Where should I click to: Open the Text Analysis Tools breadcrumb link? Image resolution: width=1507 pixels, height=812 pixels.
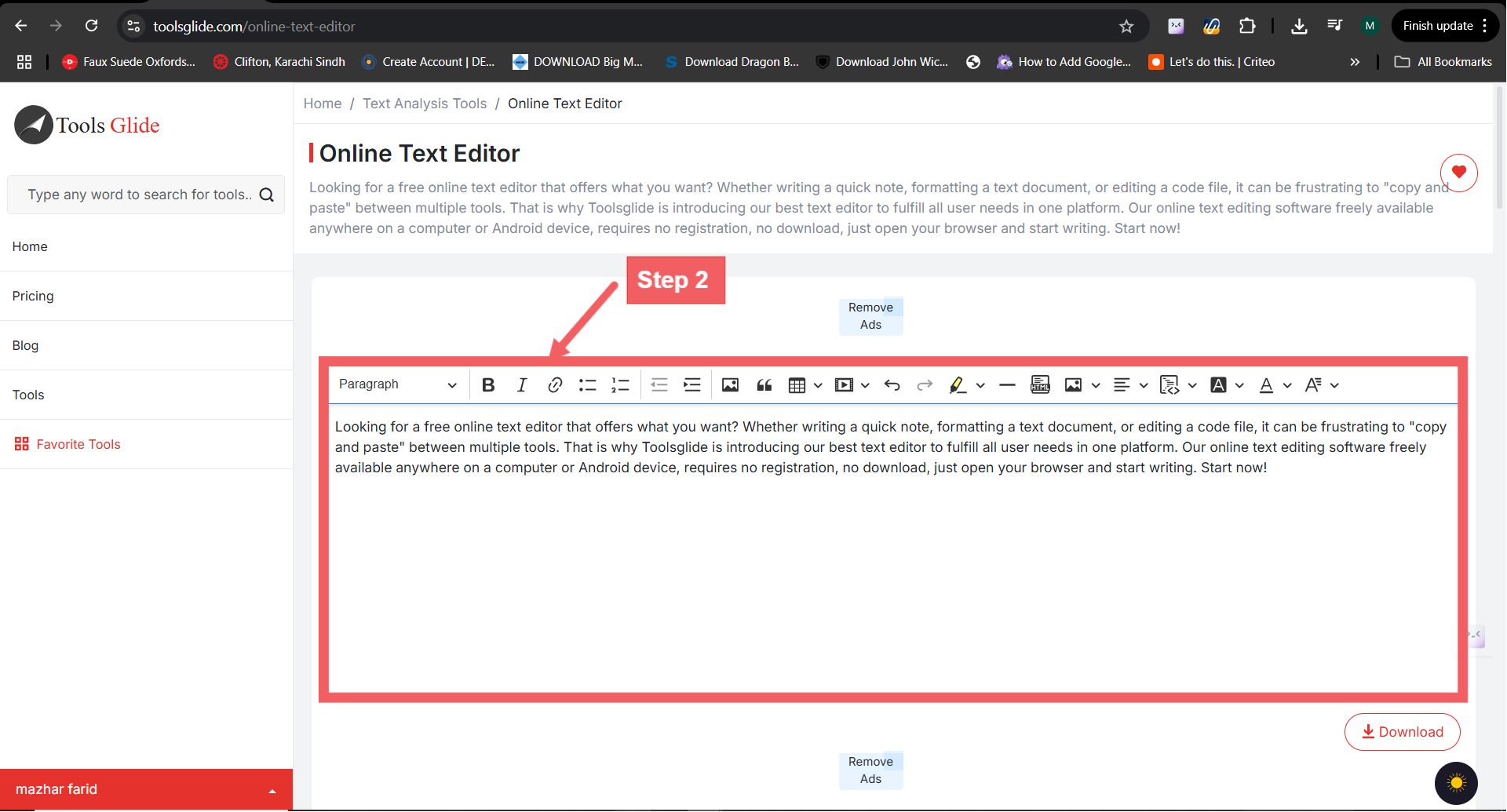click(x=425, y=104)
